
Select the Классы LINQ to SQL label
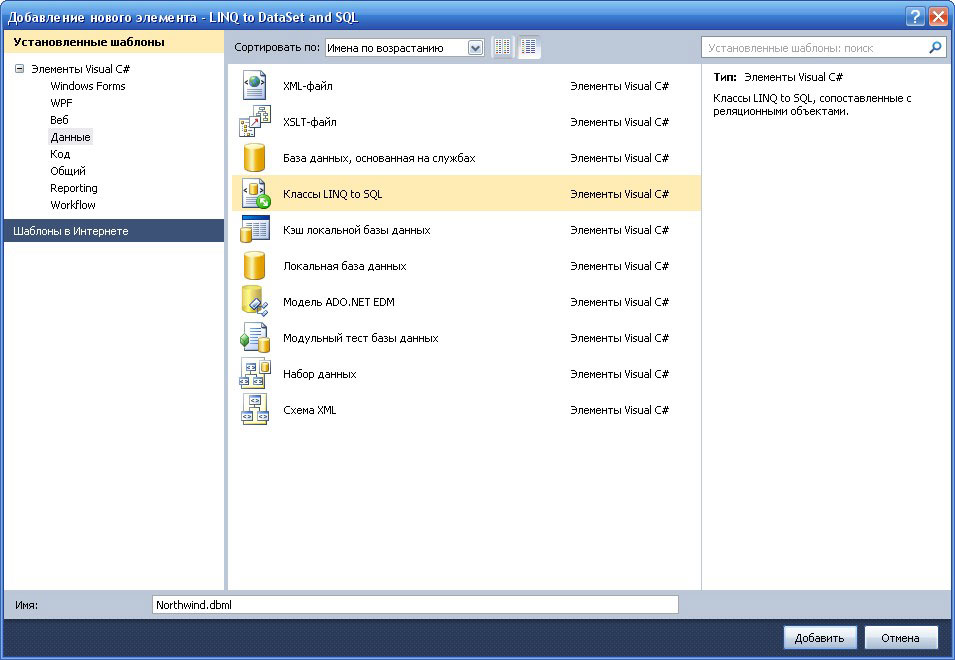(x=333, y=194)
